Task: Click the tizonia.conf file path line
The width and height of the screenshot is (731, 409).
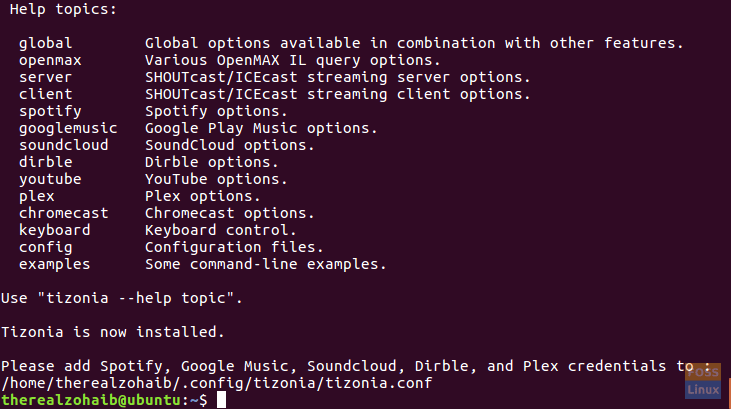Action: 217,383
